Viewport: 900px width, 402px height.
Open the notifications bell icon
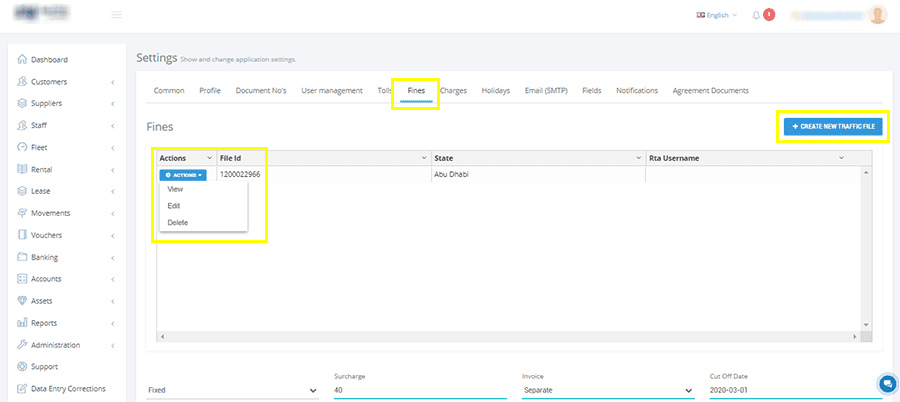point(756,15)
